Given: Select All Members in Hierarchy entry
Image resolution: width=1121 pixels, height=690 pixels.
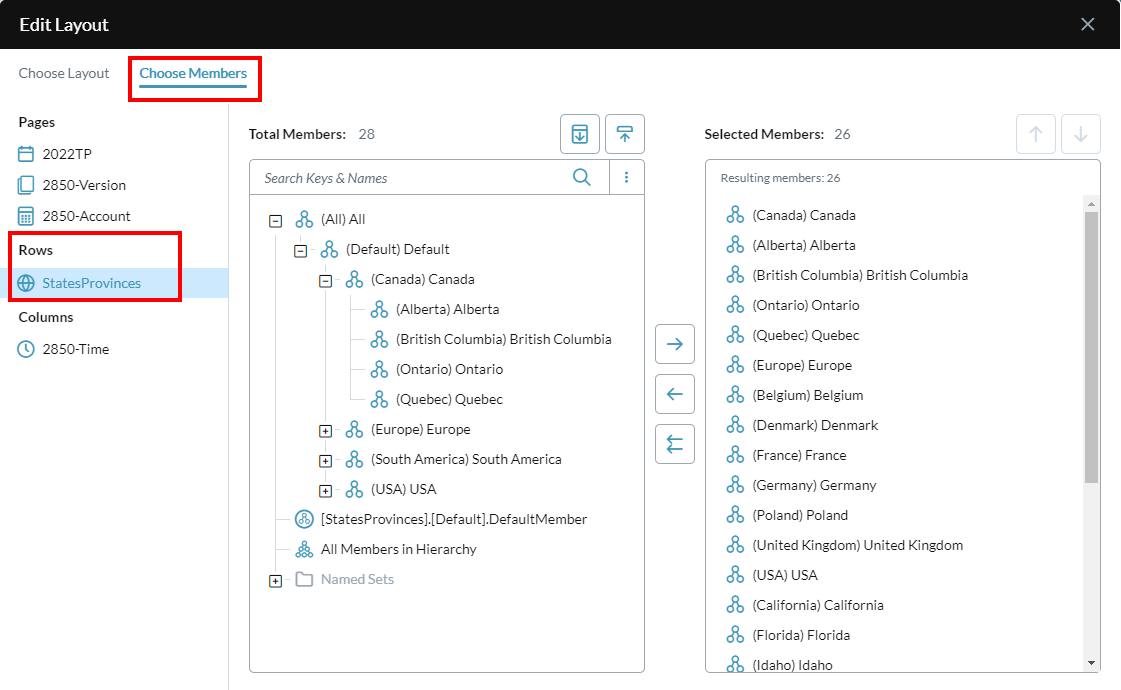Looking at the screenshot, I should 398,549.
